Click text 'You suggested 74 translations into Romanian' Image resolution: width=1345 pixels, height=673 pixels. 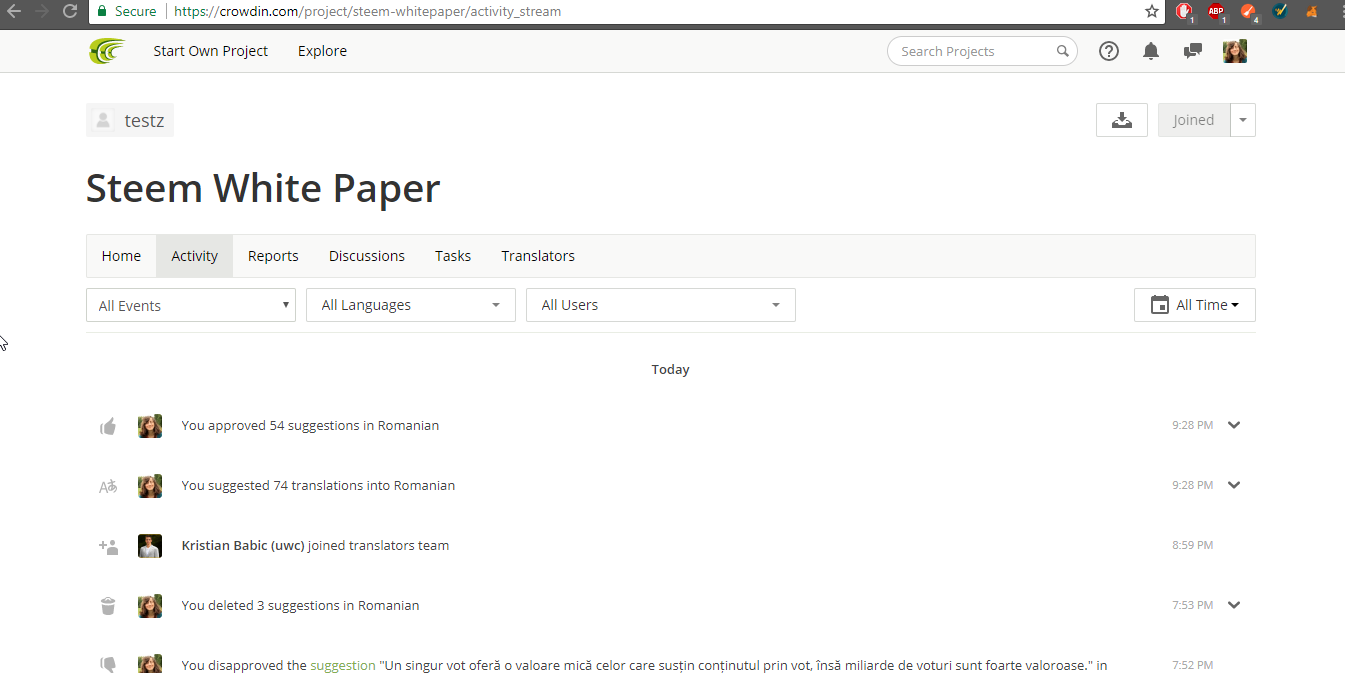click(318, 486)
